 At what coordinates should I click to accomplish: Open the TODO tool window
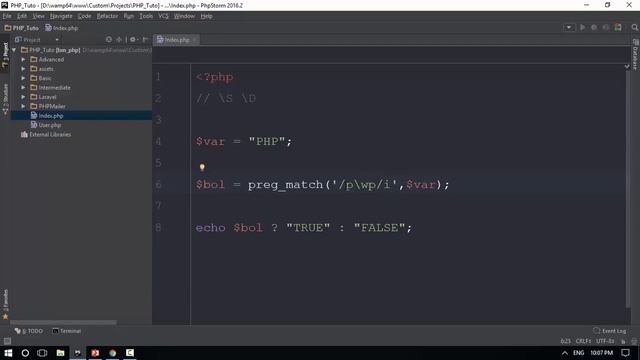pos(29,331)
